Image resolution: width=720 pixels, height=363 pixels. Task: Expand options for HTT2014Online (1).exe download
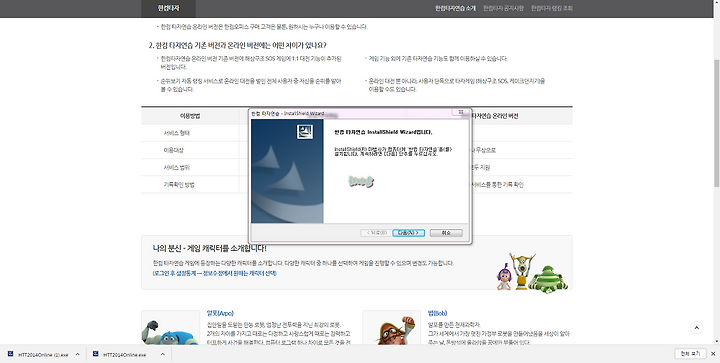click(77, 354)
